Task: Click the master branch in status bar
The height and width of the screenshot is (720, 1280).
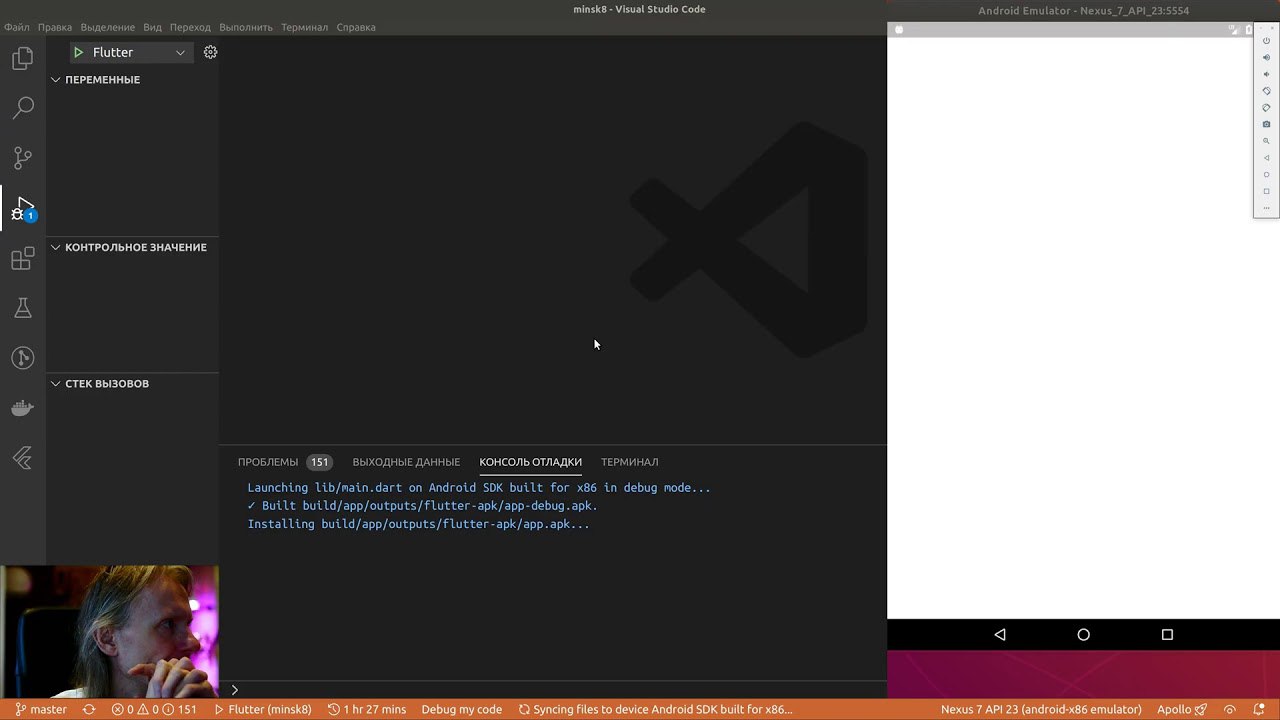Action: 41,709
